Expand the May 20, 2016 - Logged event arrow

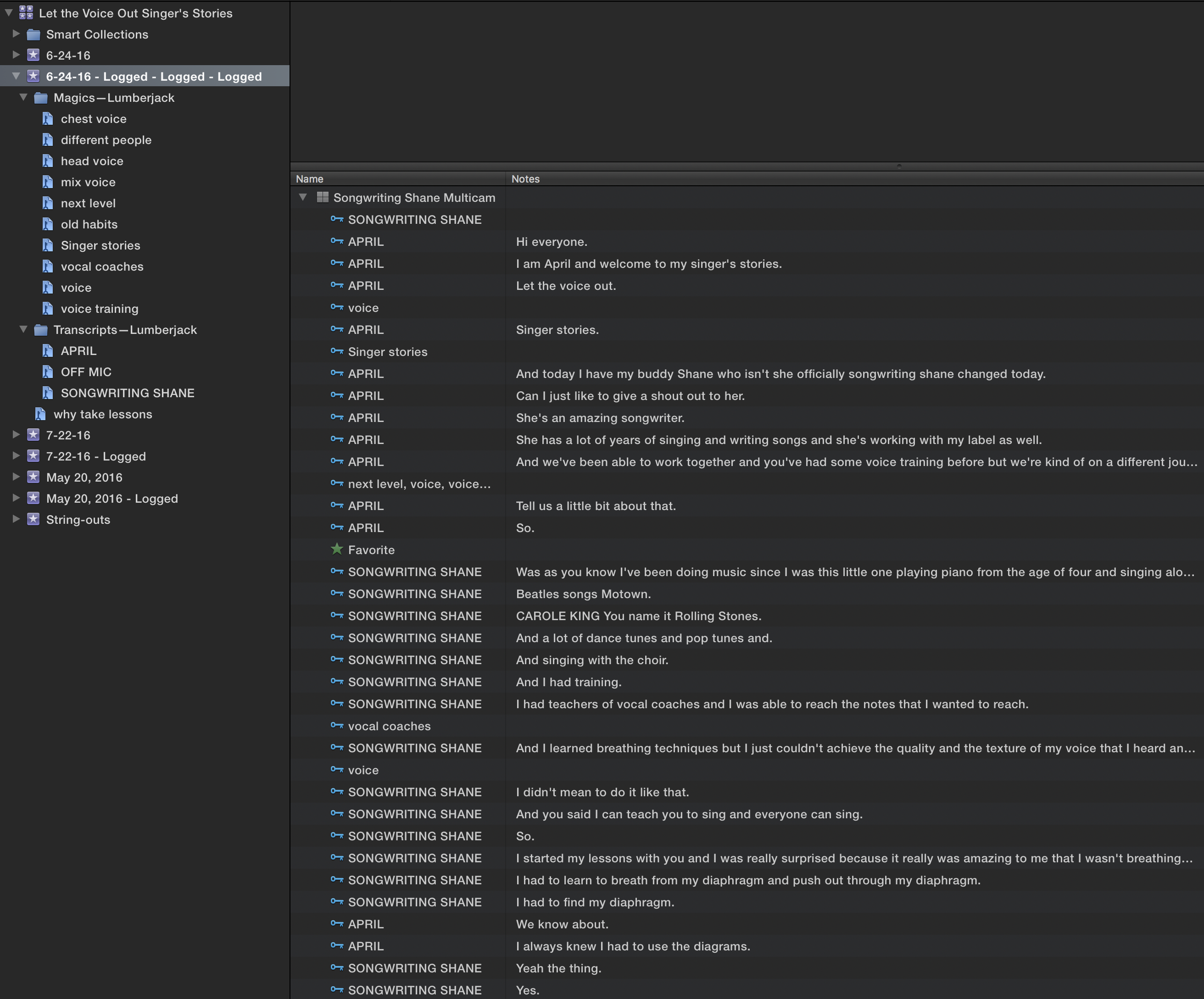click(x=16, y=498)
